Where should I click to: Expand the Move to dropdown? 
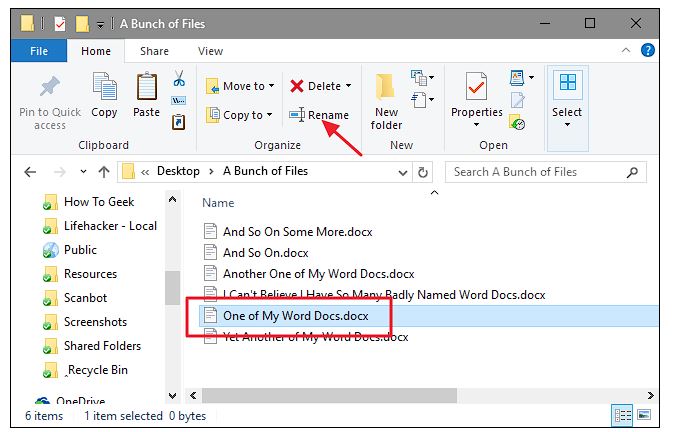point(271,86)
